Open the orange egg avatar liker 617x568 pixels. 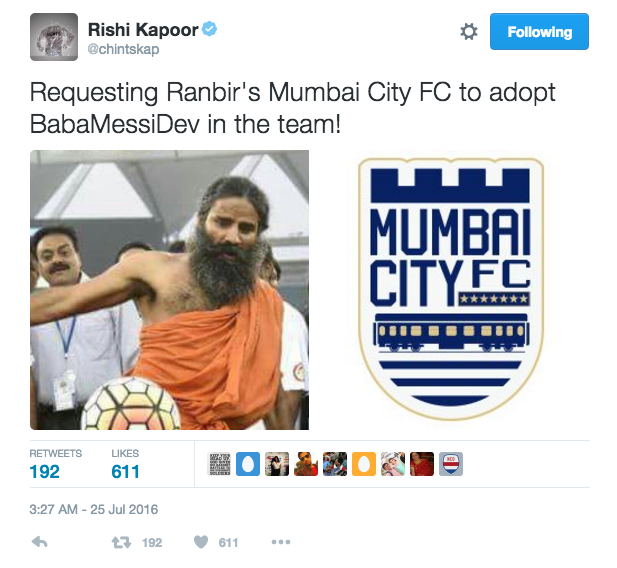pos(364,464)
